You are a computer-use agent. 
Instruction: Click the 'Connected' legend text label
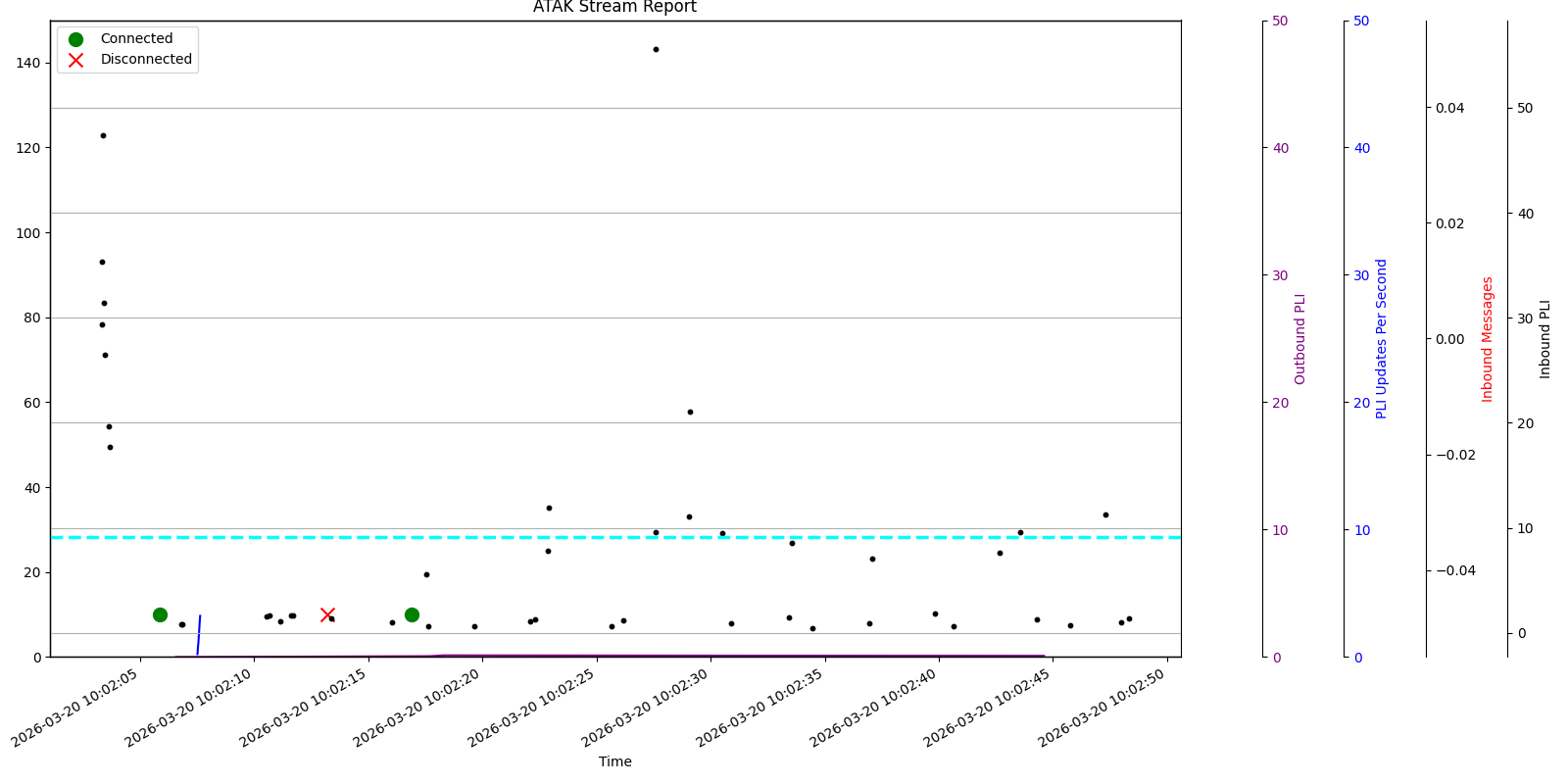136,39
